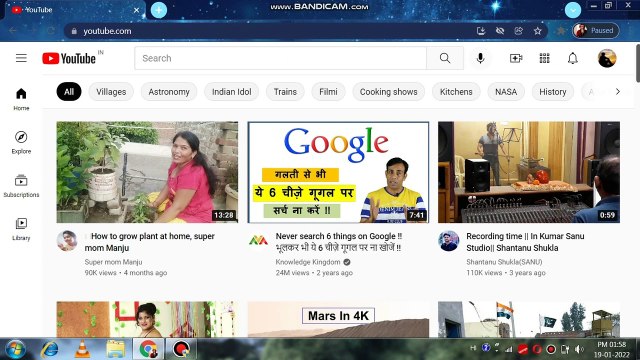Open the Create video camera icon

(516, 58)
